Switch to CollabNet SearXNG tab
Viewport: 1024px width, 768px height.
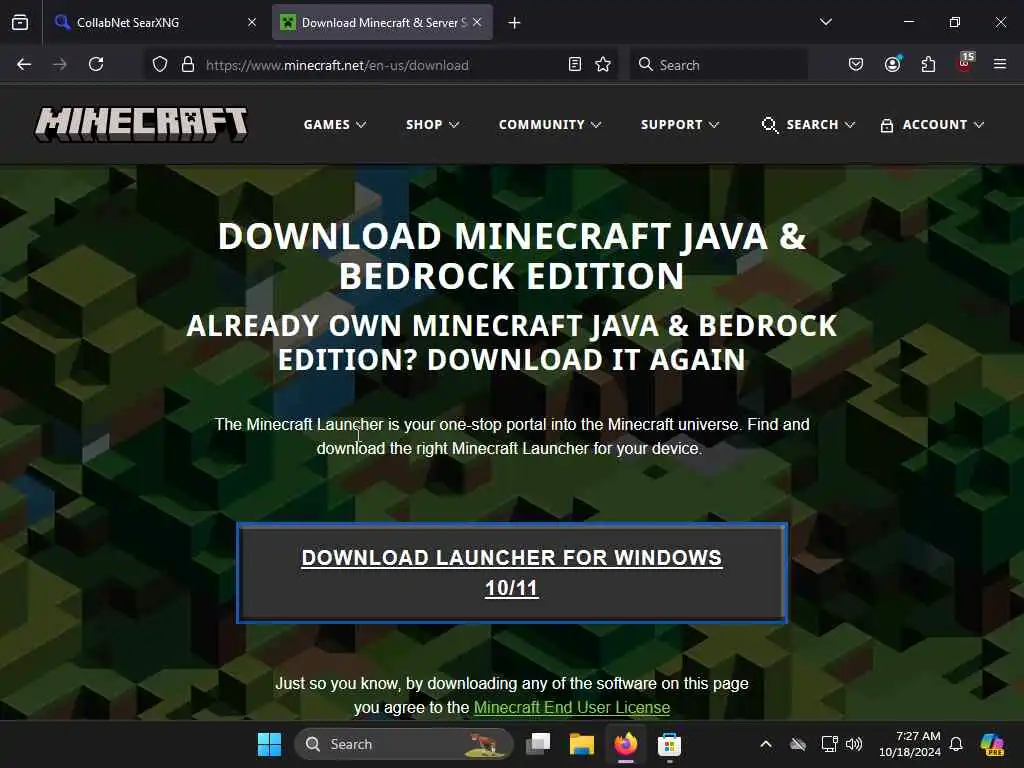pos(155,23)
